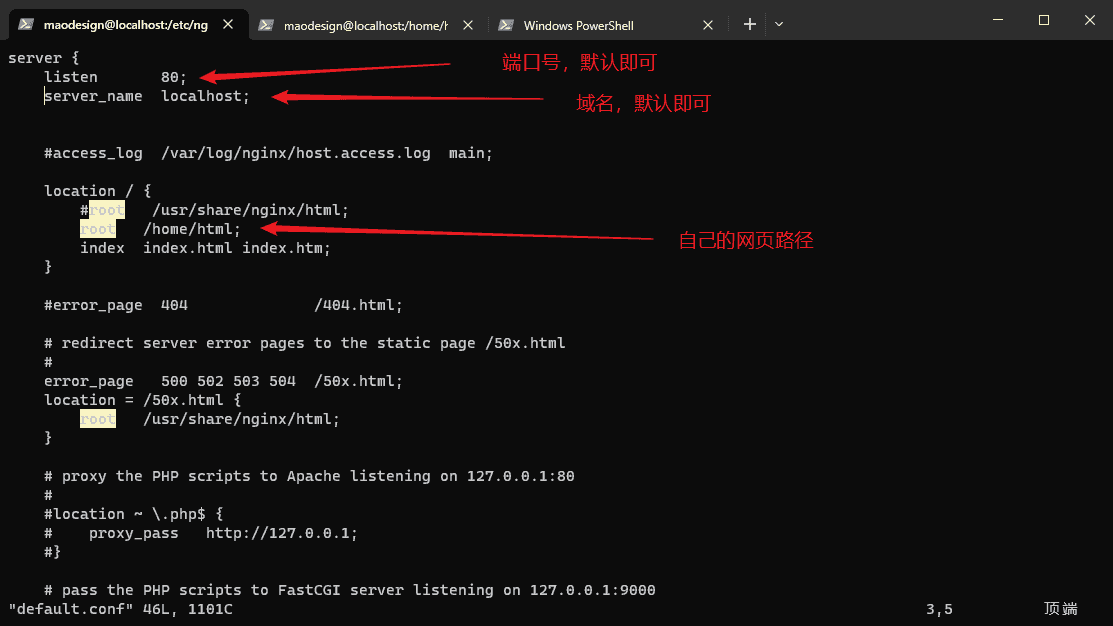Screen dimensions: 1113x626
Task: Close the terminal window
Action: [1089, 20]
